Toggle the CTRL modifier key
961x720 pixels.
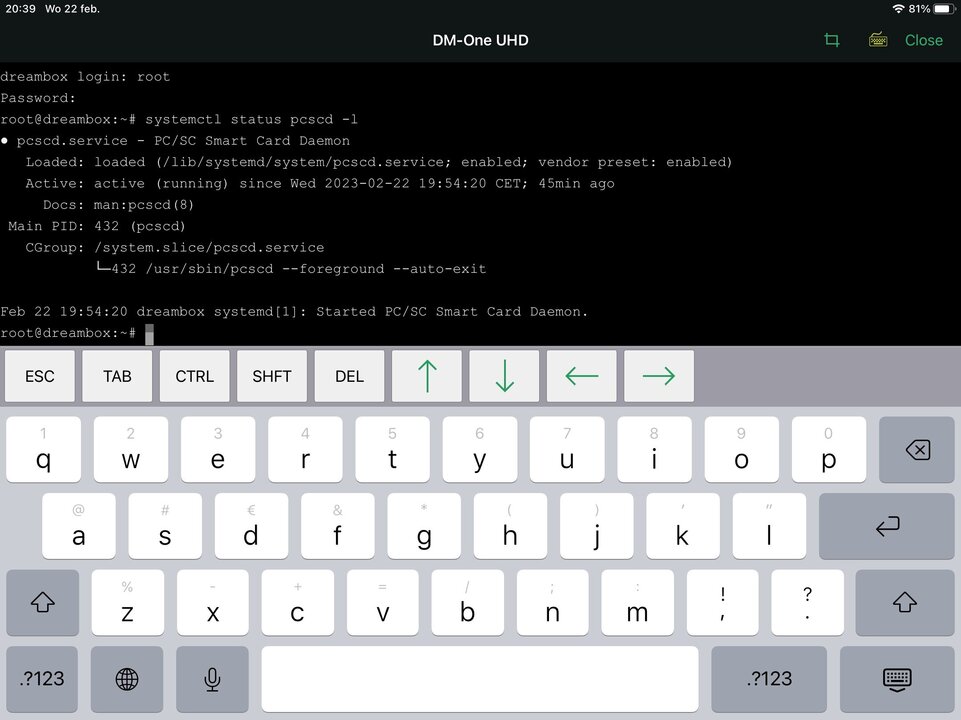pos(194,376)
